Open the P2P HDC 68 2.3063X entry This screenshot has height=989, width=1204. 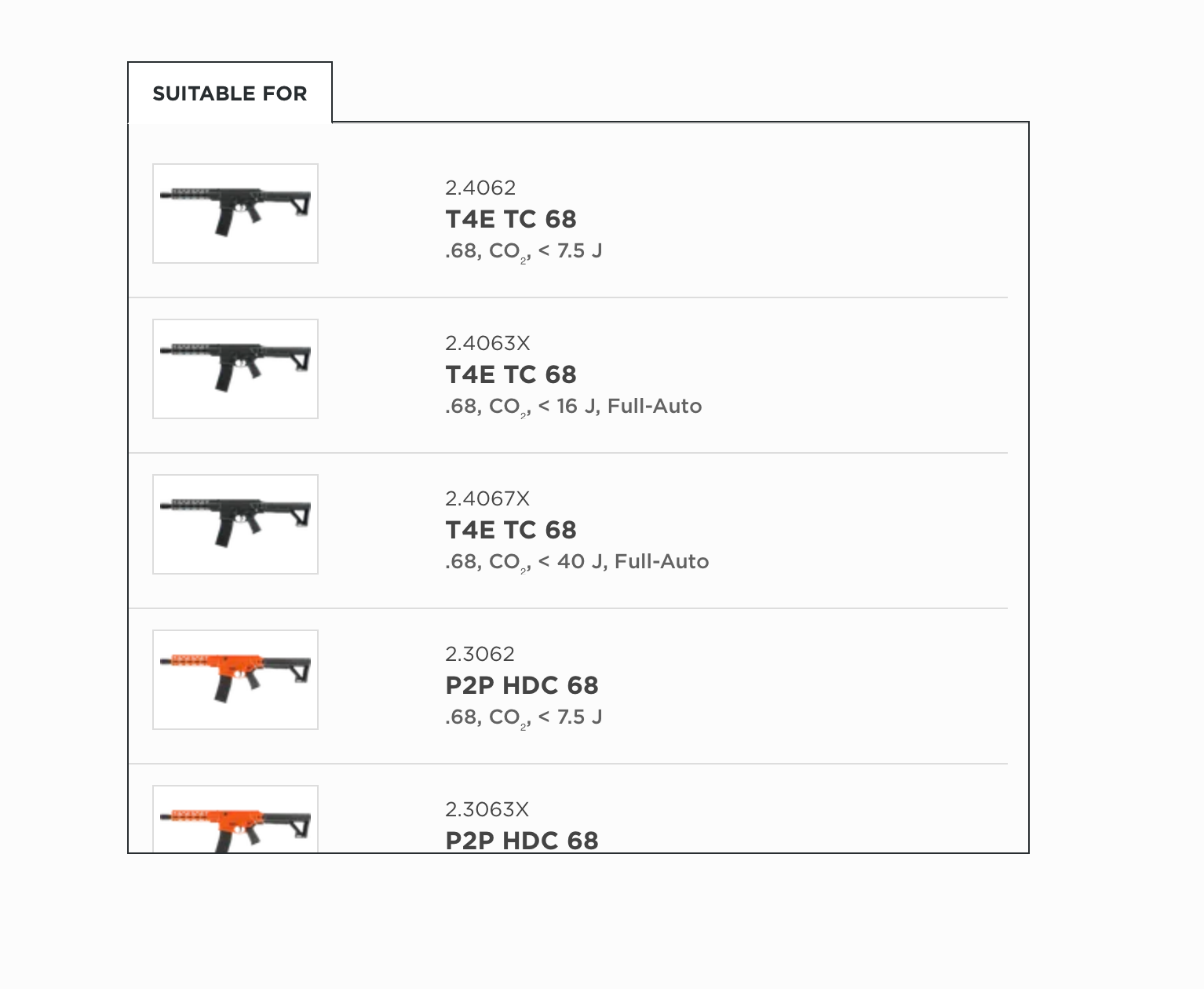(522, 839)
